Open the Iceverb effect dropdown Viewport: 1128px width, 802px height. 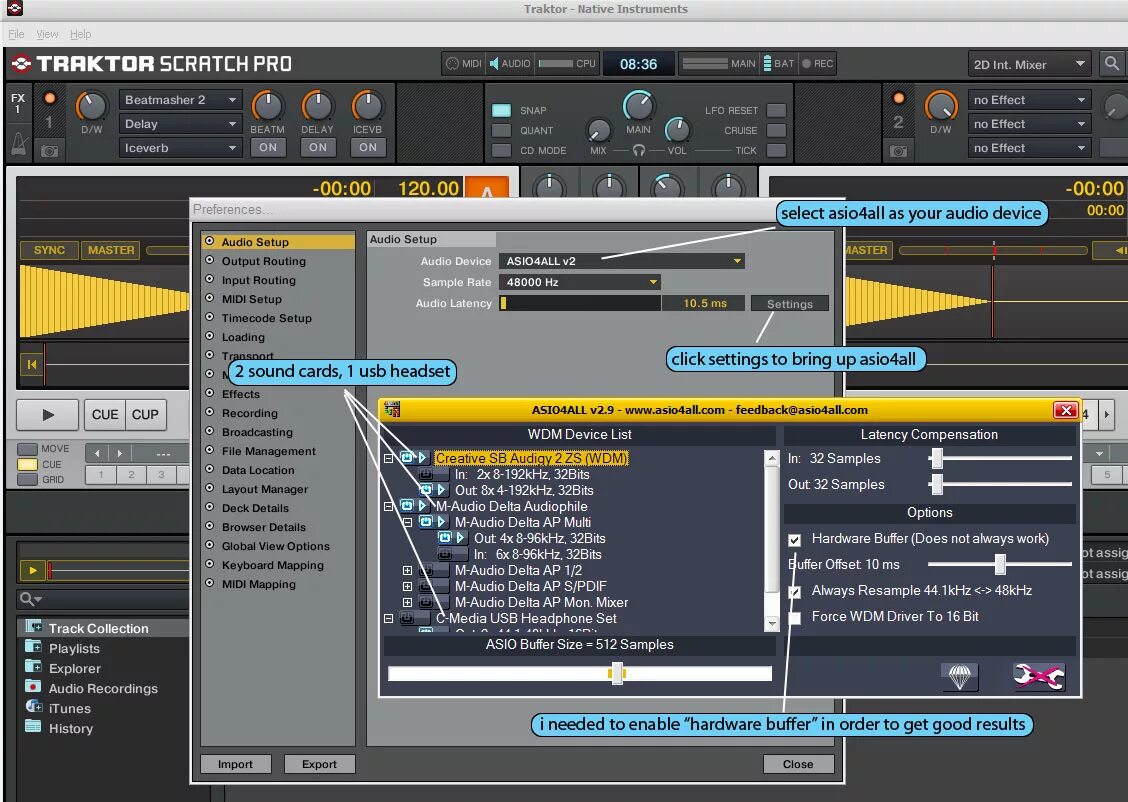(x=180, y=148)
